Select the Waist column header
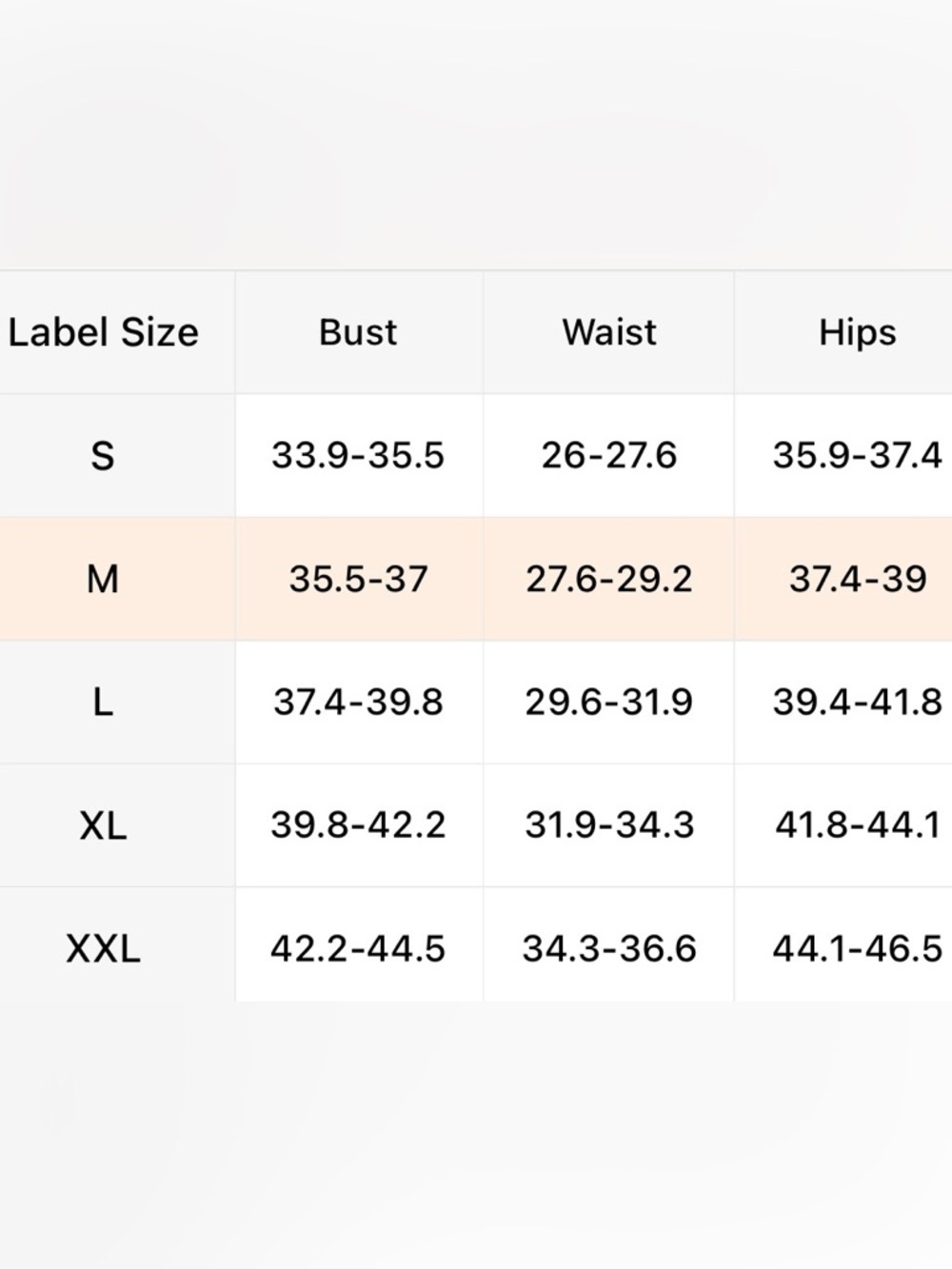The image size is (952, 1269). (x=609, y=332)
